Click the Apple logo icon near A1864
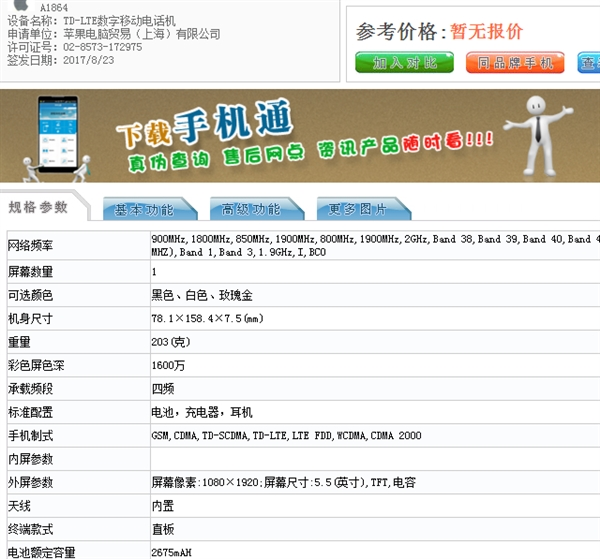The width and height of the screenshot is (600, 559). coord(21,5)
